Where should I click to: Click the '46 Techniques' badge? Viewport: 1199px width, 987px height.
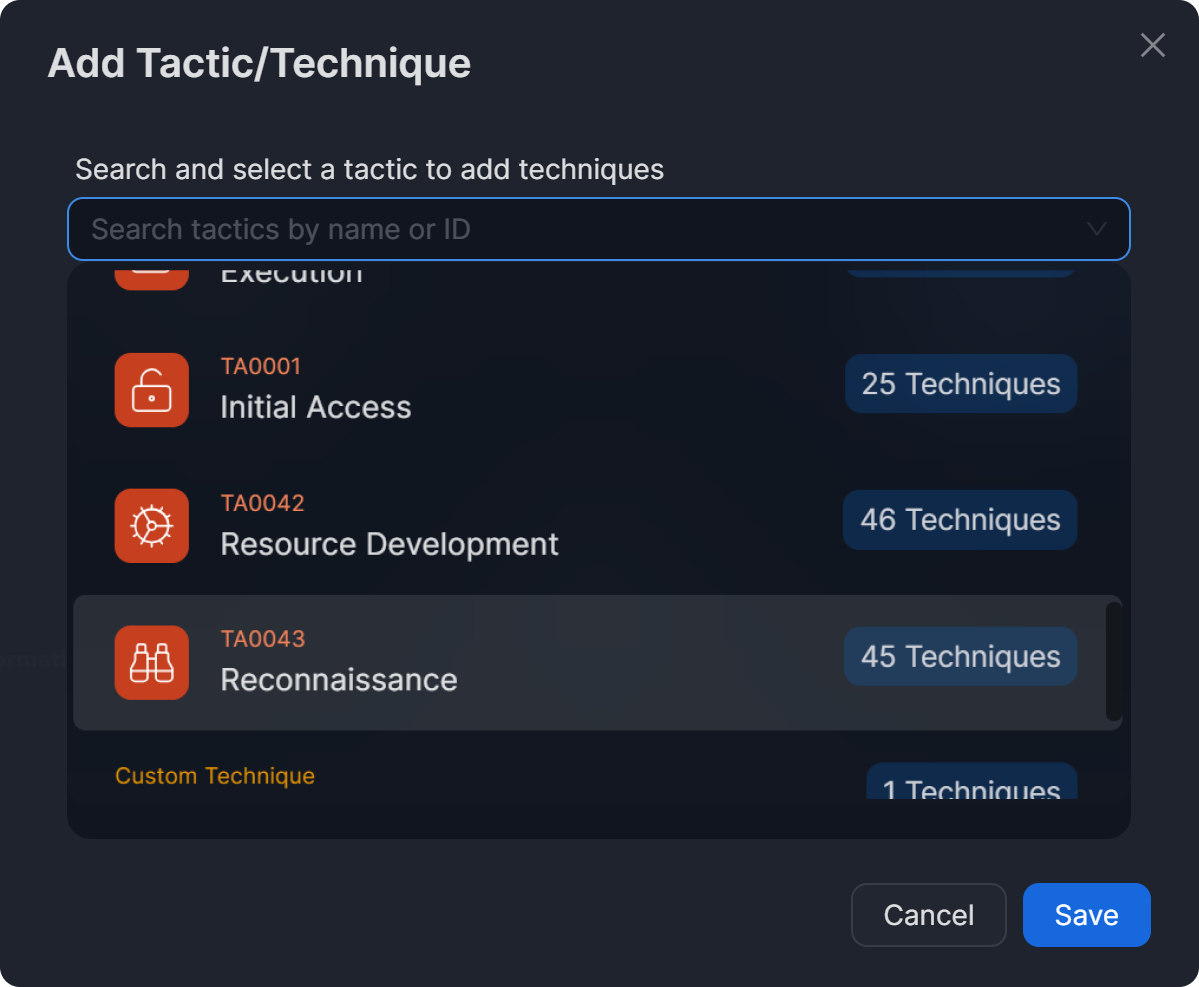coord(960,520)
